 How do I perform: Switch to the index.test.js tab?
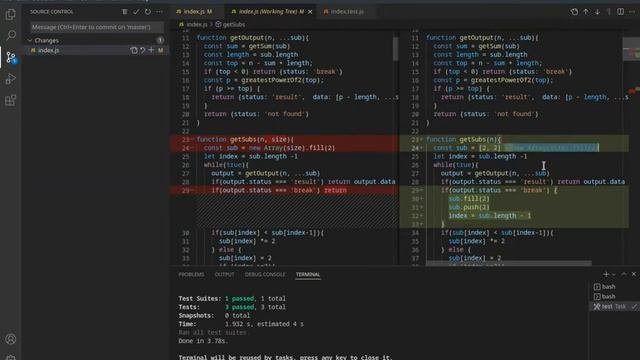coord(347,12)
